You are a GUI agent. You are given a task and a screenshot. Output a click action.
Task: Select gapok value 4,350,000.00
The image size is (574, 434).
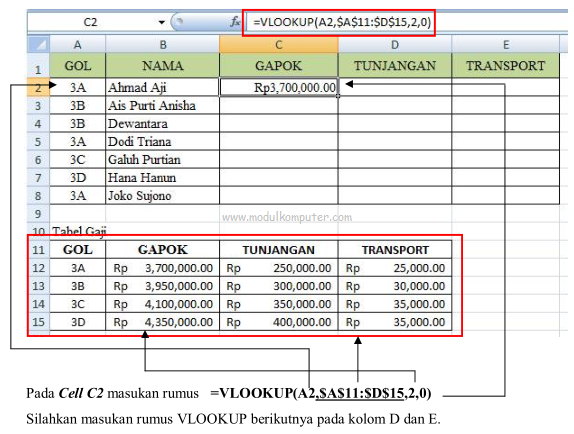pos(163,322)
